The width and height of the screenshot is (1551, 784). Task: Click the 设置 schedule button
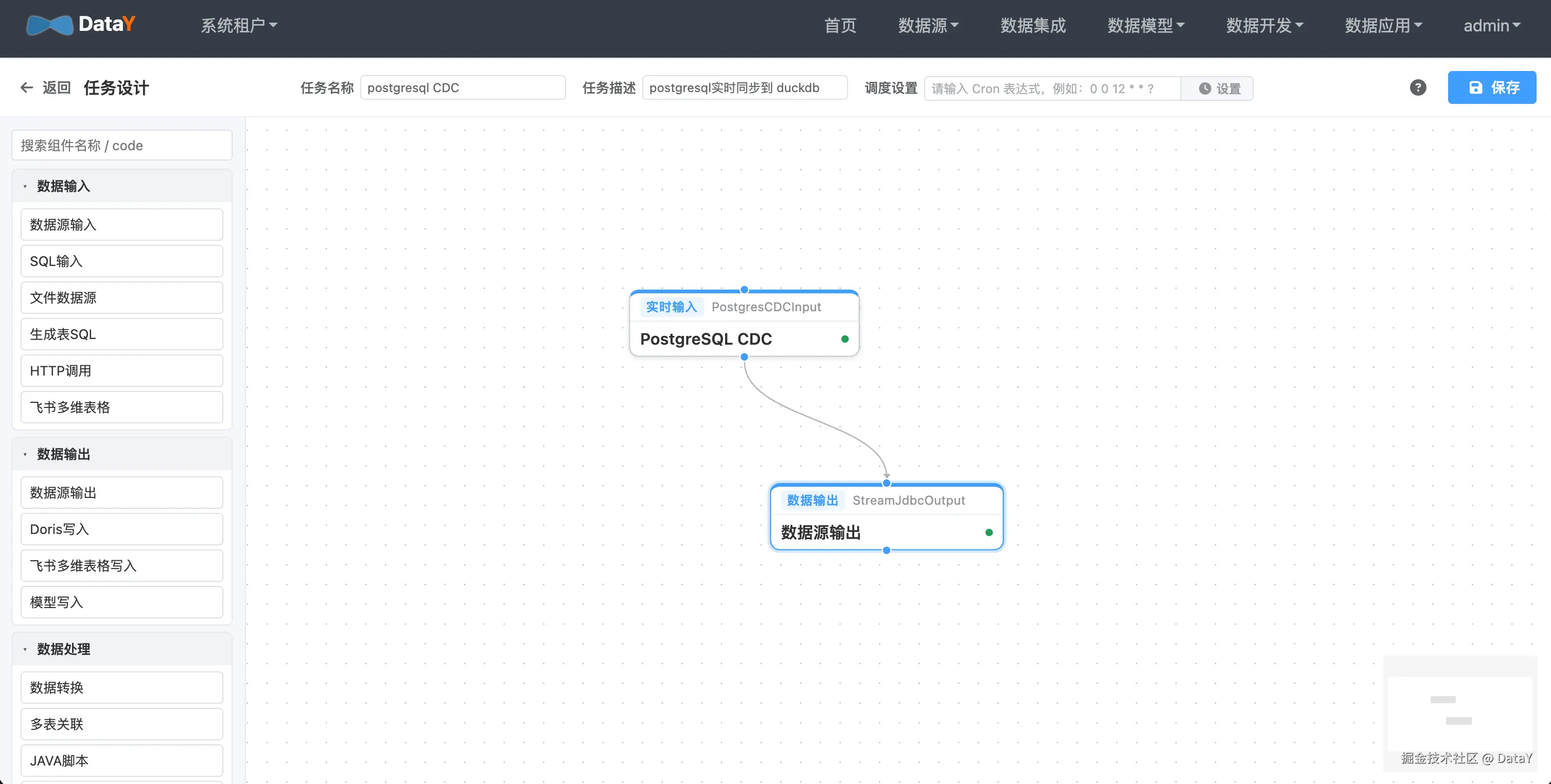click(1217, 88)
